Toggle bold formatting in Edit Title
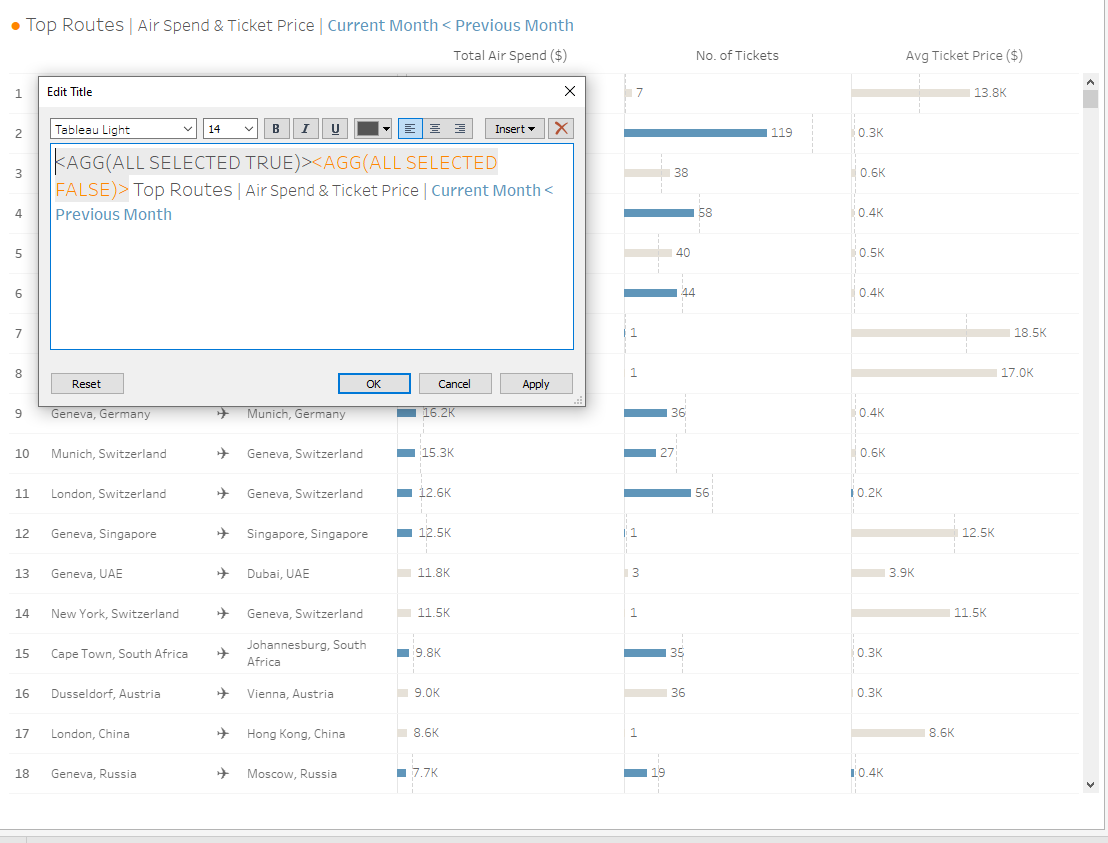 coord(276,129)
